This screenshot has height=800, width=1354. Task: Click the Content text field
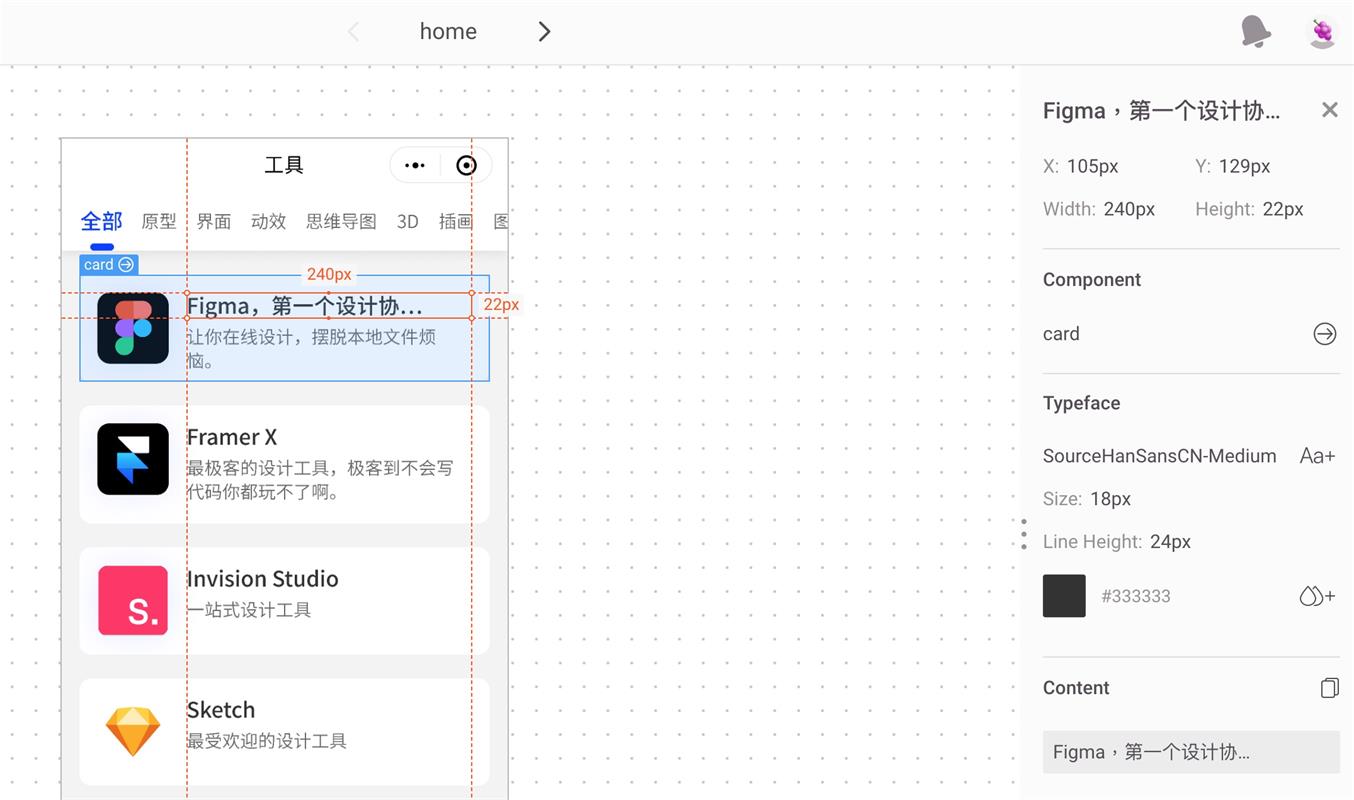[1191, 752]
